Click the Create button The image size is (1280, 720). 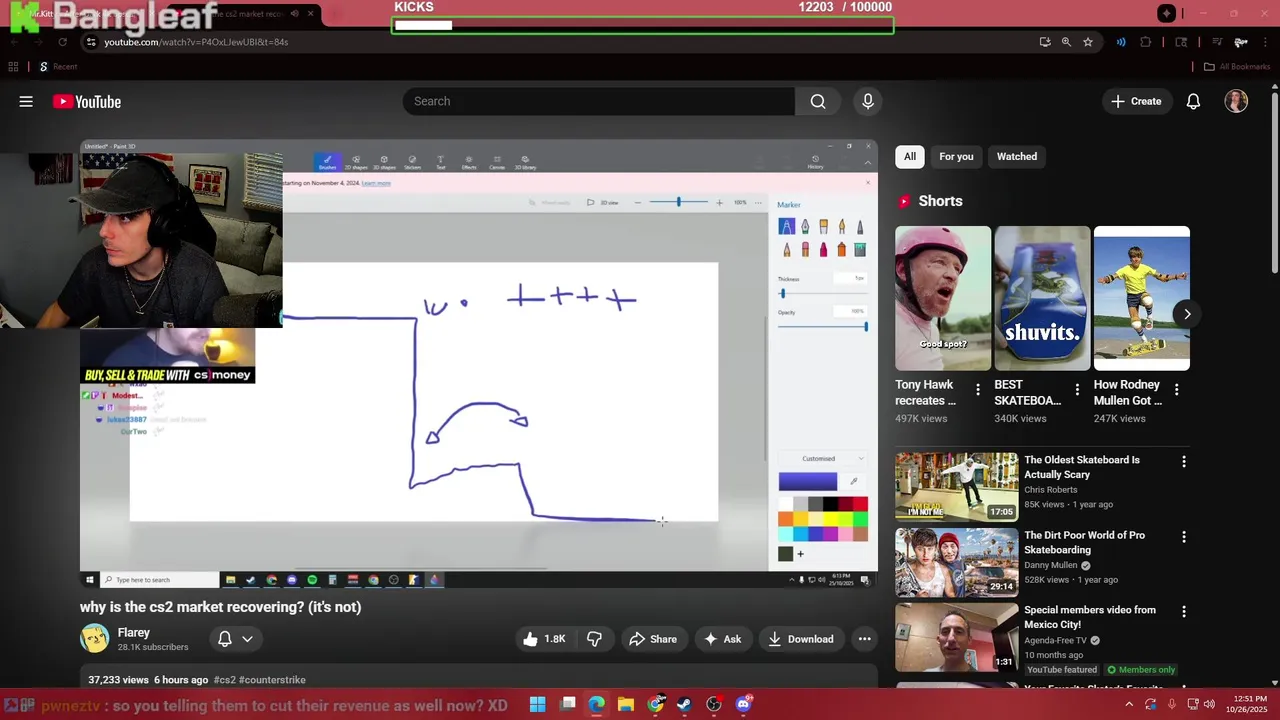point(1137,101)
